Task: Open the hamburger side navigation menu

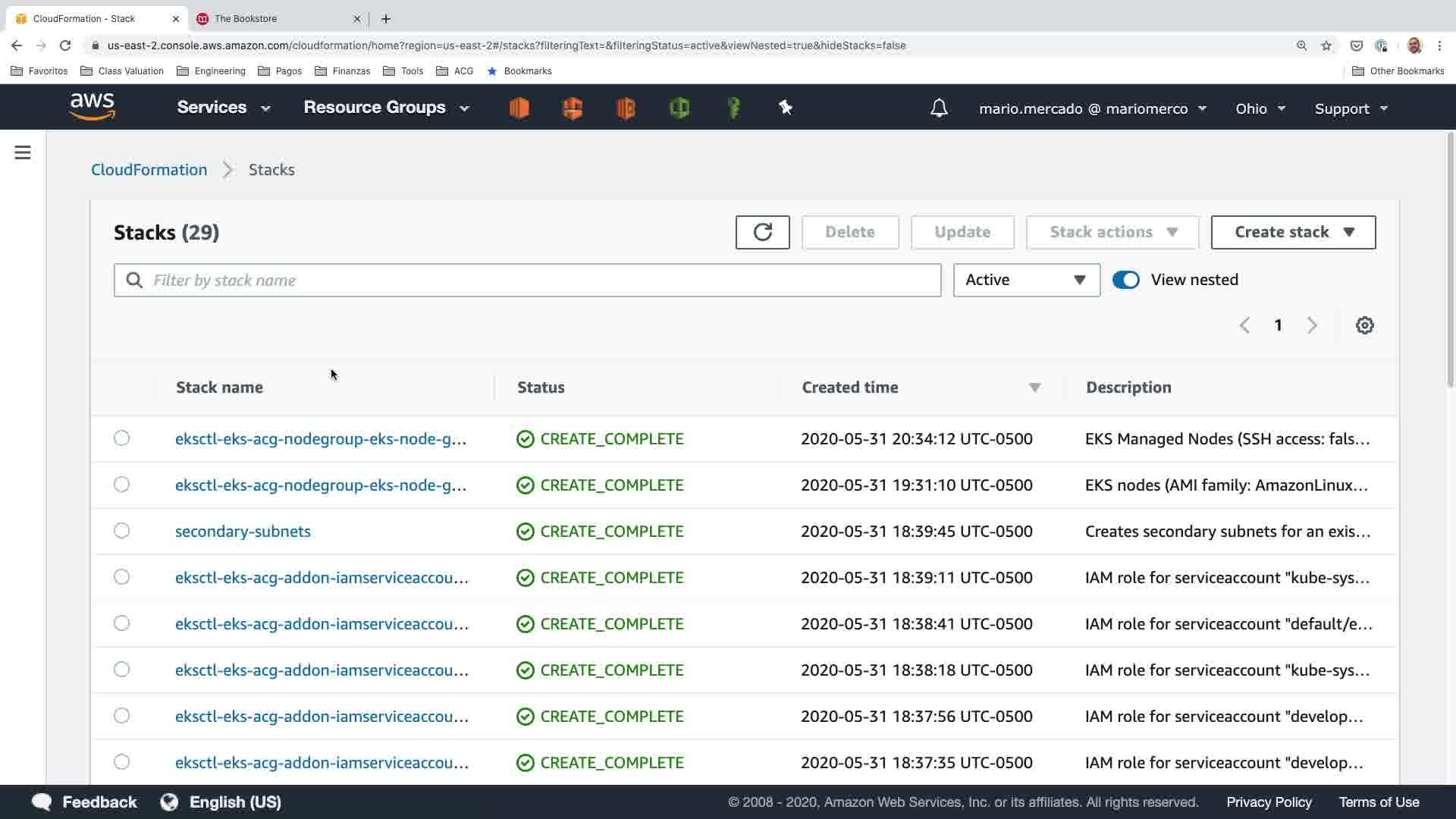Action: (23, 152)
